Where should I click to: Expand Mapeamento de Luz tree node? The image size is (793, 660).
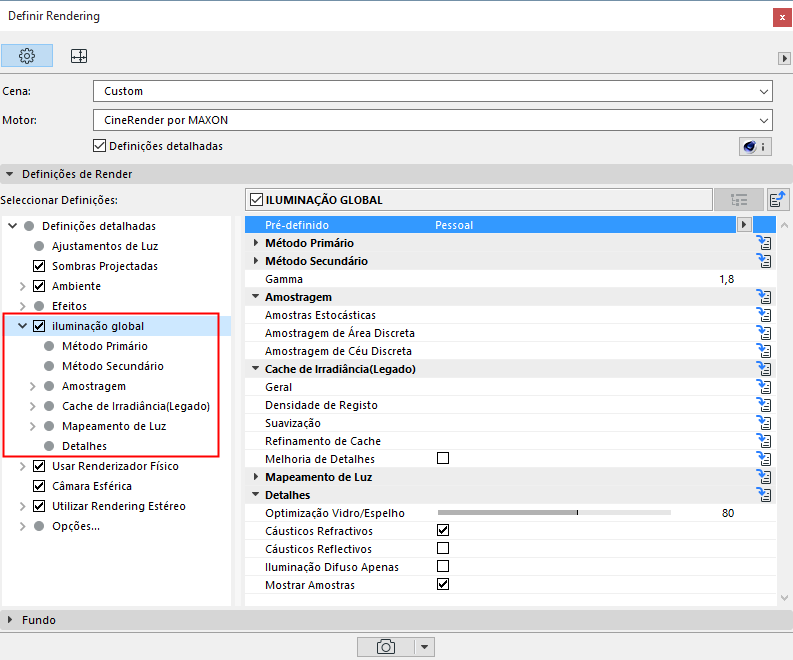32,426
